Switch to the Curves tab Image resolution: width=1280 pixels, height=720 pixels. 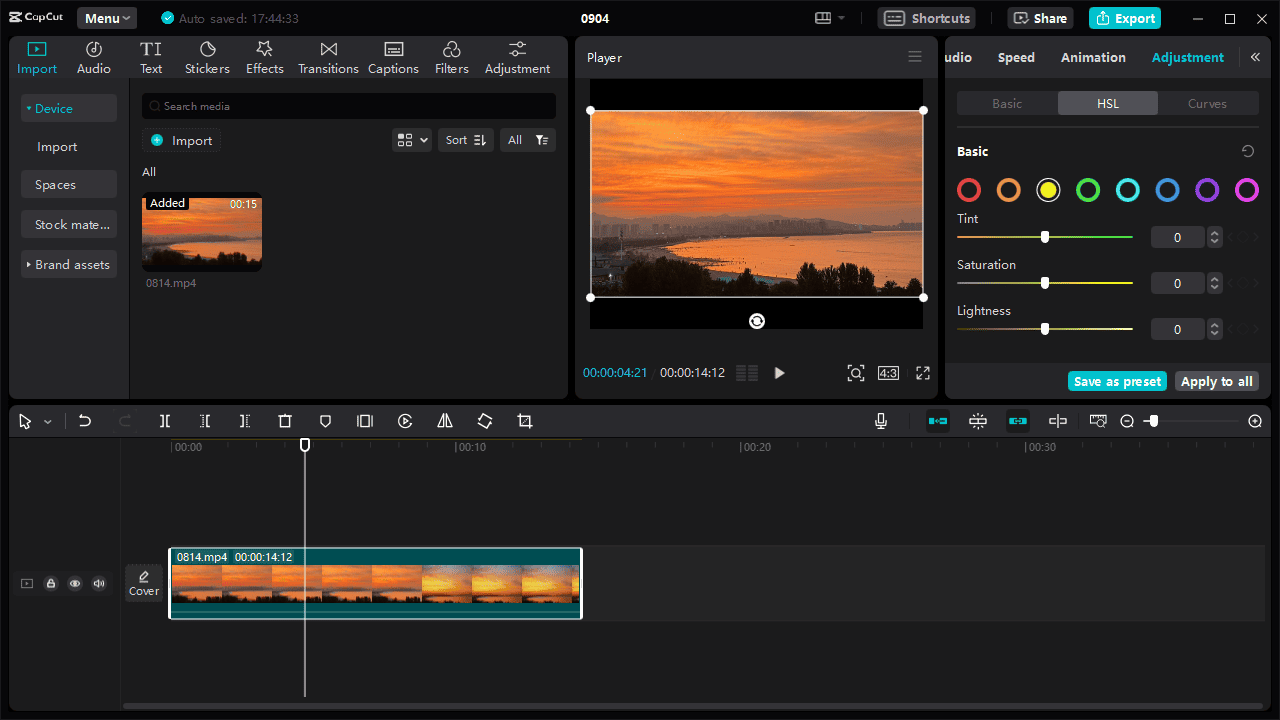(1207, 103)
